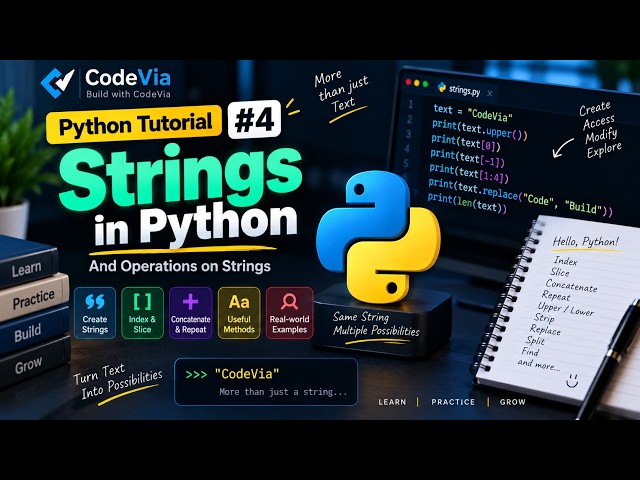Click the '>>>' prompt in the terminal box

(x=196, y=374)
